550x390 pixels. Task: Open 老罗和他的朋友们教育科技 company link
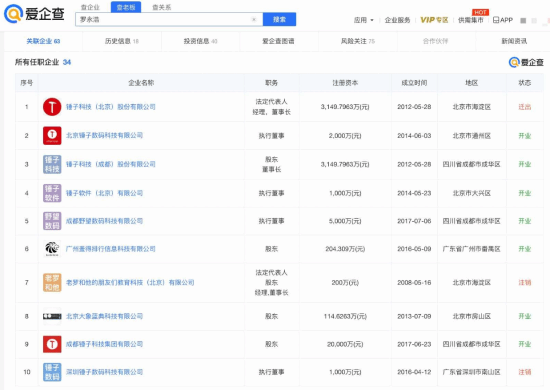click(x=130, y=282)
